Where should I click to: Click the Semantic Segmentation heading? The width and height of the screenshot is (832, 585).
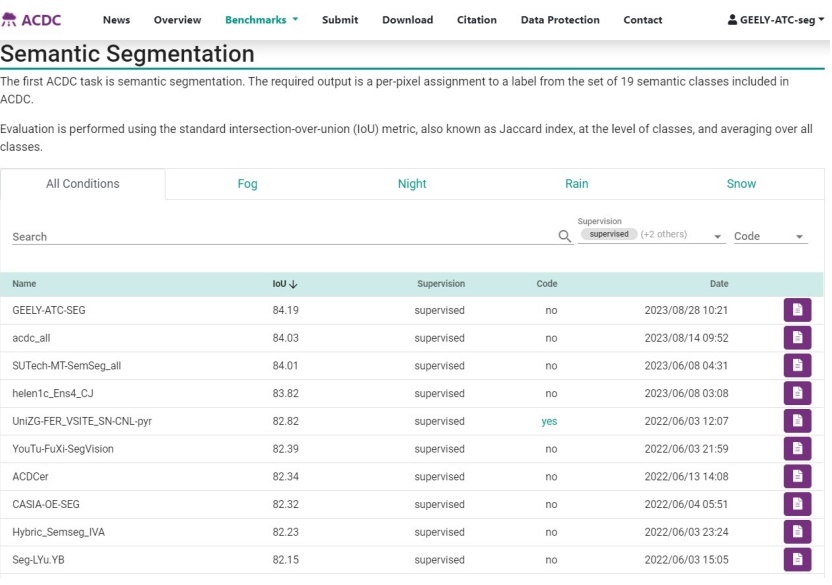click(127, 54)
